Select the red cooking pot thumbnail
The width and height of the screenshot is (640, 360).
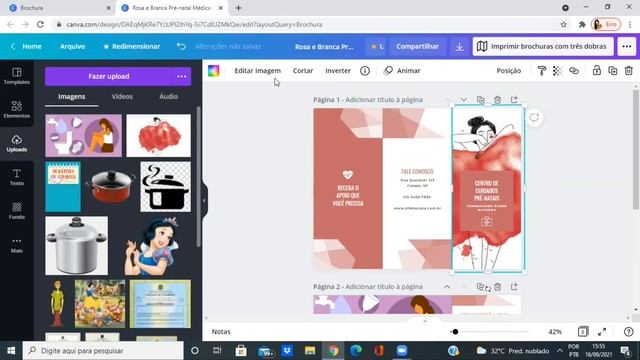[x=111, y=187]
